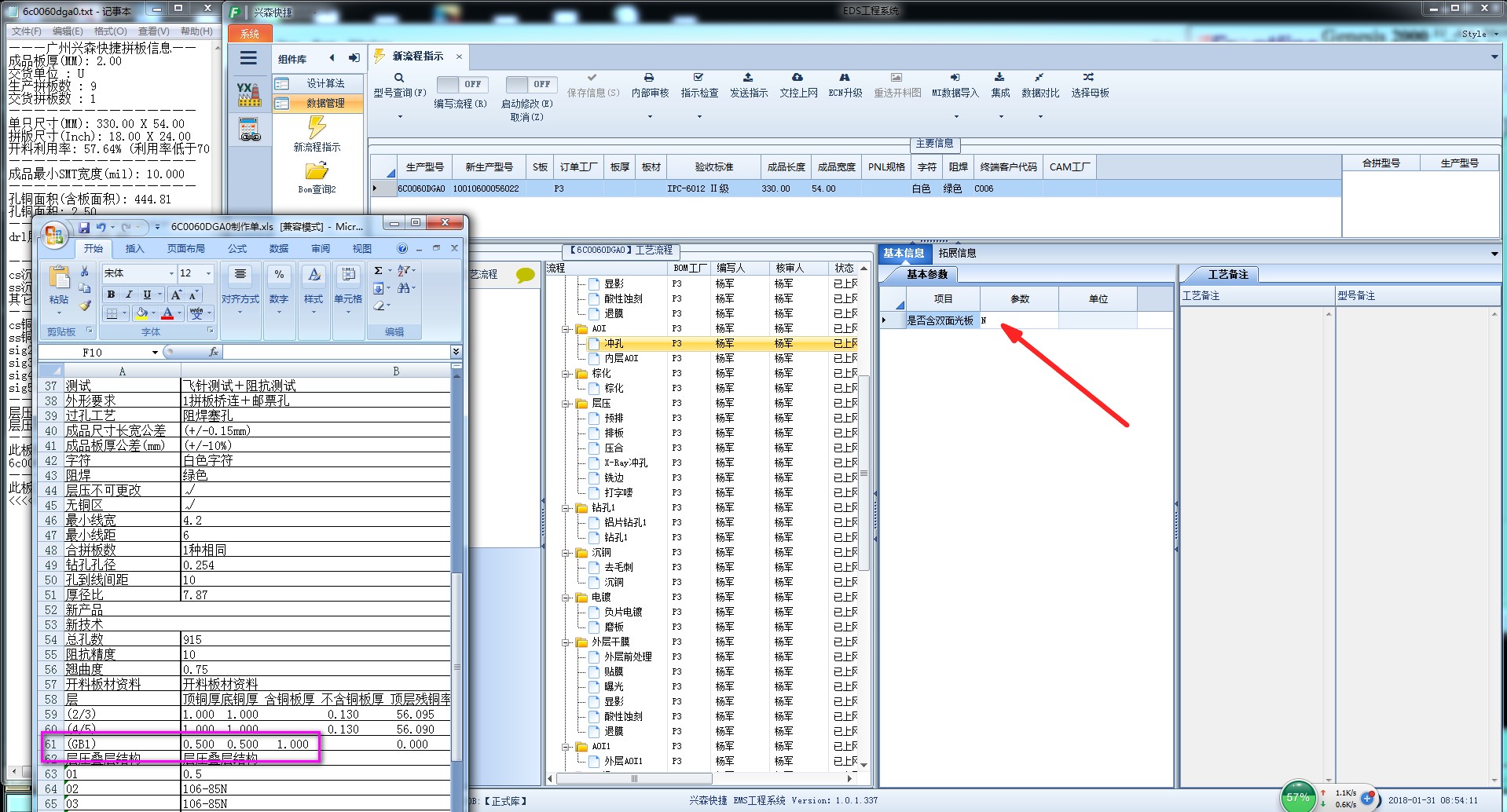Pin the 组件库 panel with arrow icon

tap(354, 58)
